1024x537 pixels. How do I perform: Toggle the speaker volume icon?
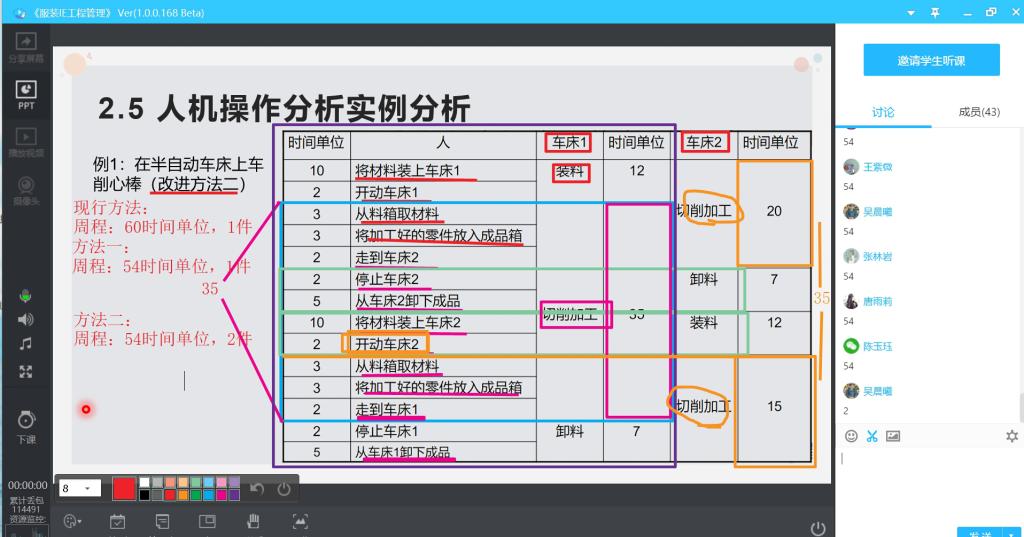pyautogui.click(x=26, y=319)
